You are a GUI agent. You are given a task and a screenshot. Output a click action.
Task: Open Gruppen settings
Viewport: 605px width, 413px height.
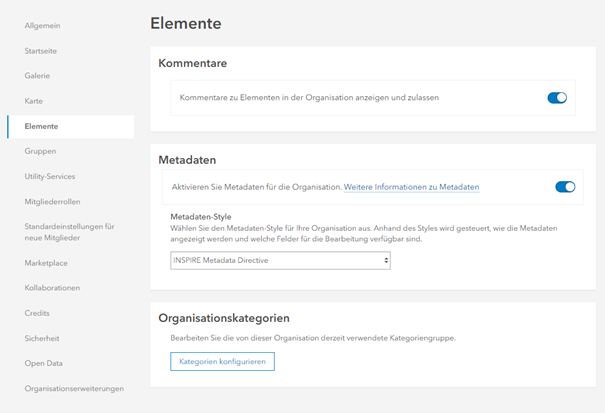pos(40,151)
